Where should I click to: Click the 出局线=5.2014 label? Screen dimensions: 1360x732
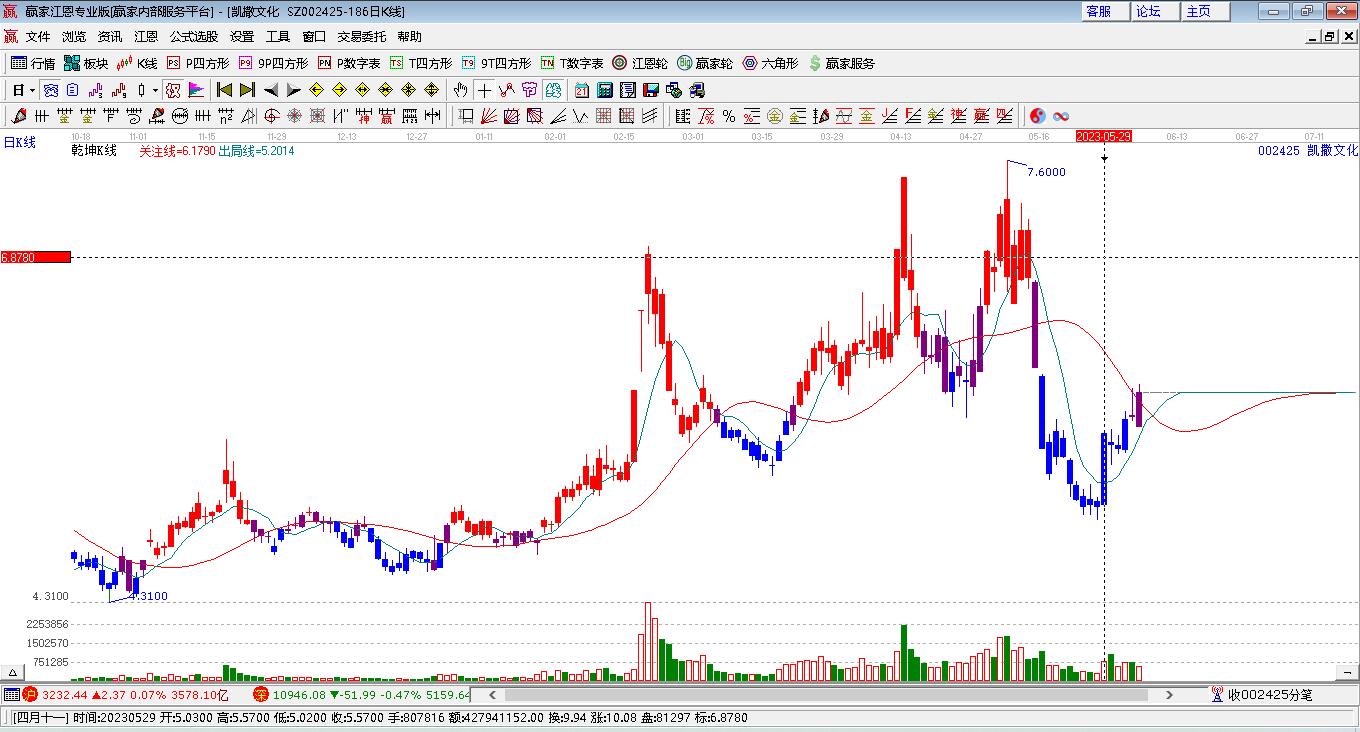[257, 151]
